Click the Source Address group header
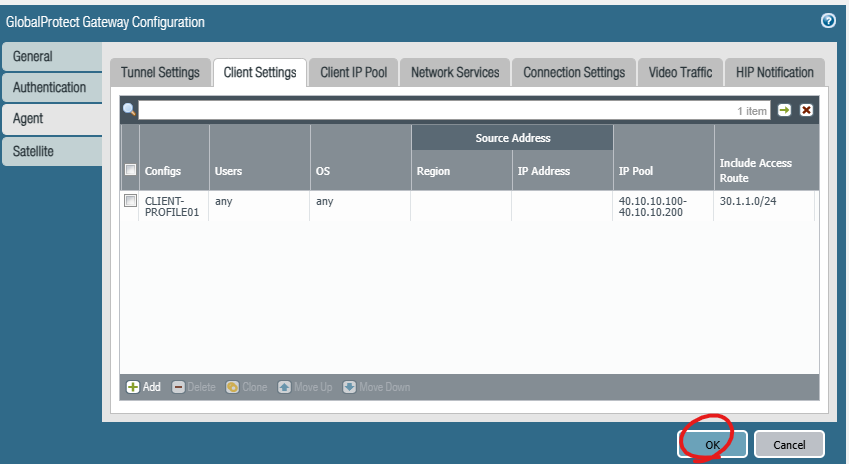 (513, 138)
